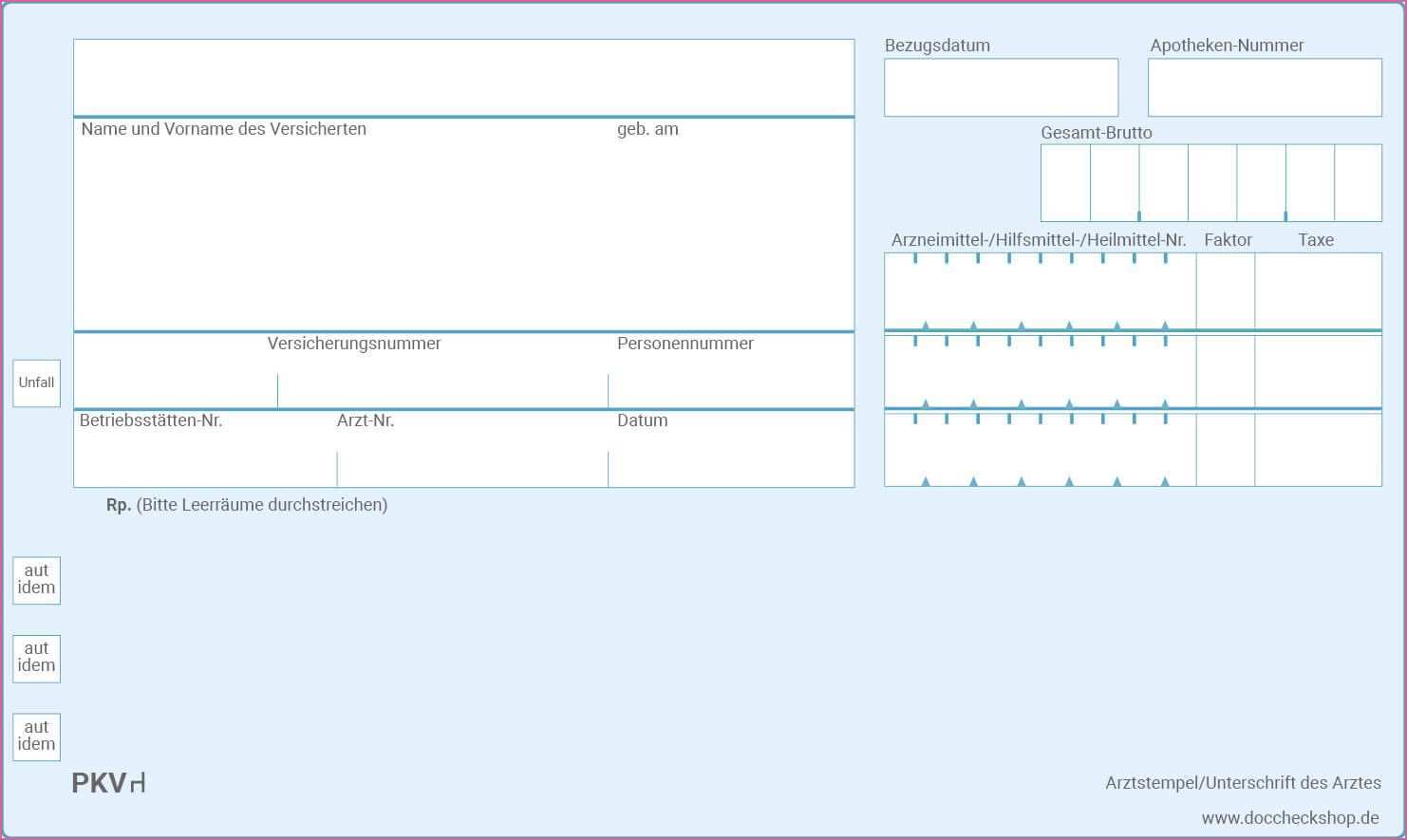Click into the Bezugsdatum field
Viewport: 1407px width, 840px height.
(1001, 87)
